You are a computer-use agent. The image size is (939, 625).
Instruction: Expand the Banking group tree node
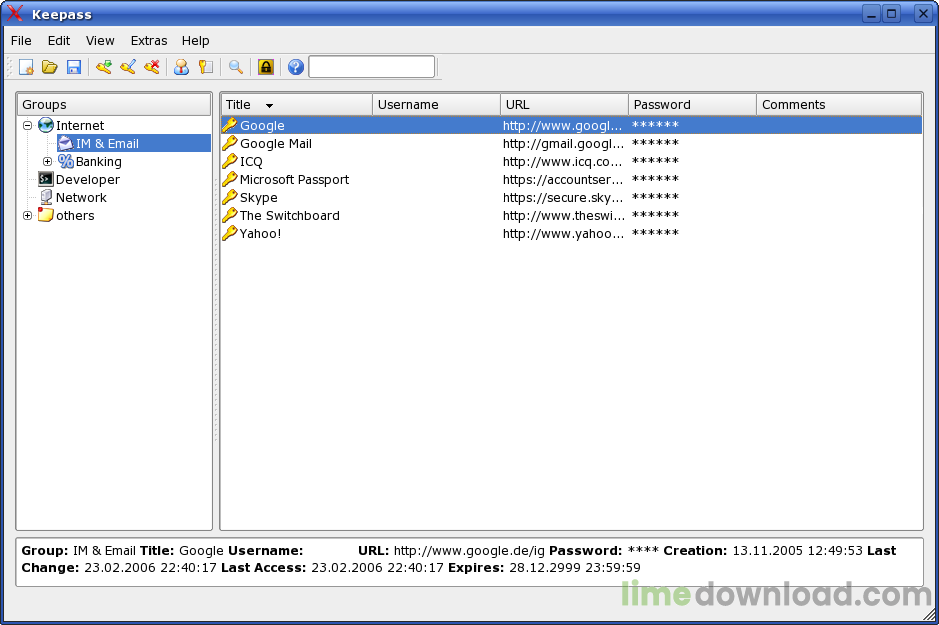(47, 162)
